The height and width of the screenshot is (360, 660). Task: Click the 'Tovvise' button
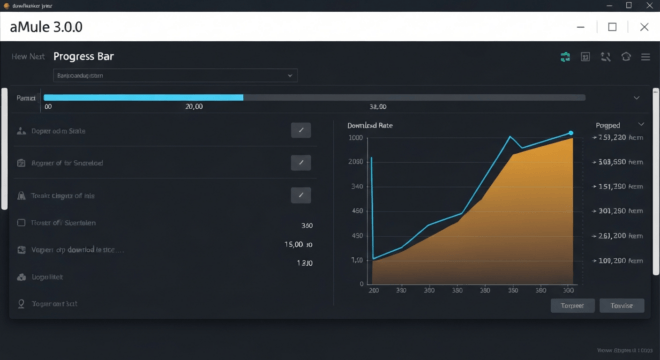click(622, 306)
